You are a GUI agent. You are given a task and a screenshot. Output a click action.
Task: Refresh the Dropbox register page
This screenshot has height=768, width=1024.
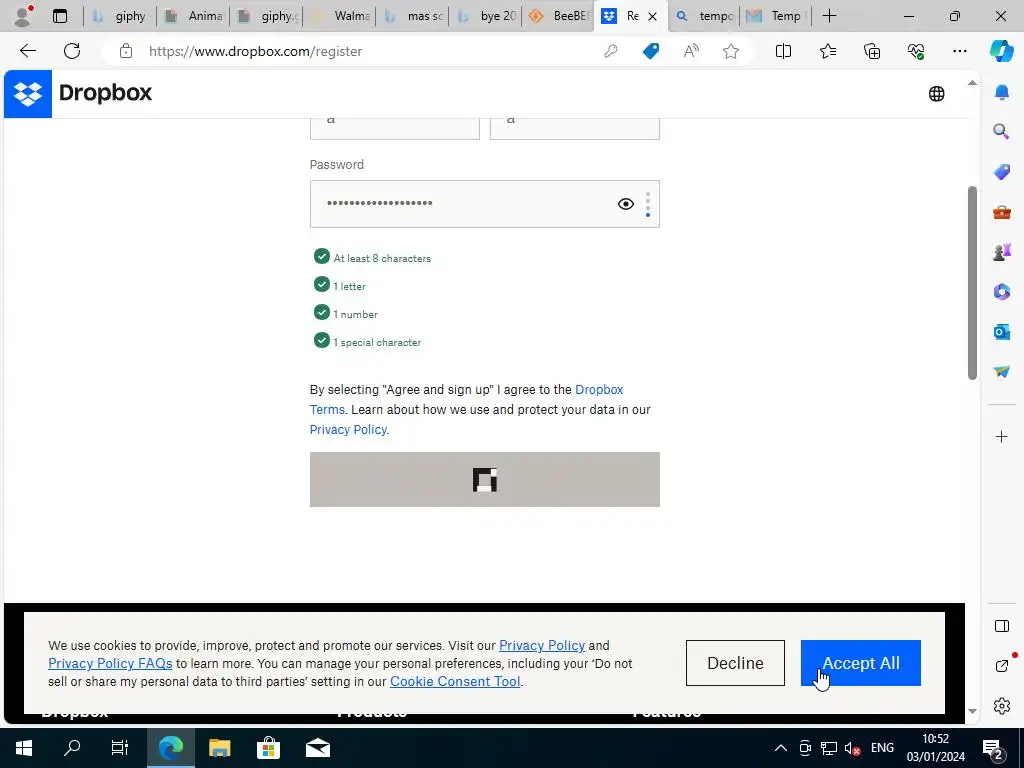(72, 51)
